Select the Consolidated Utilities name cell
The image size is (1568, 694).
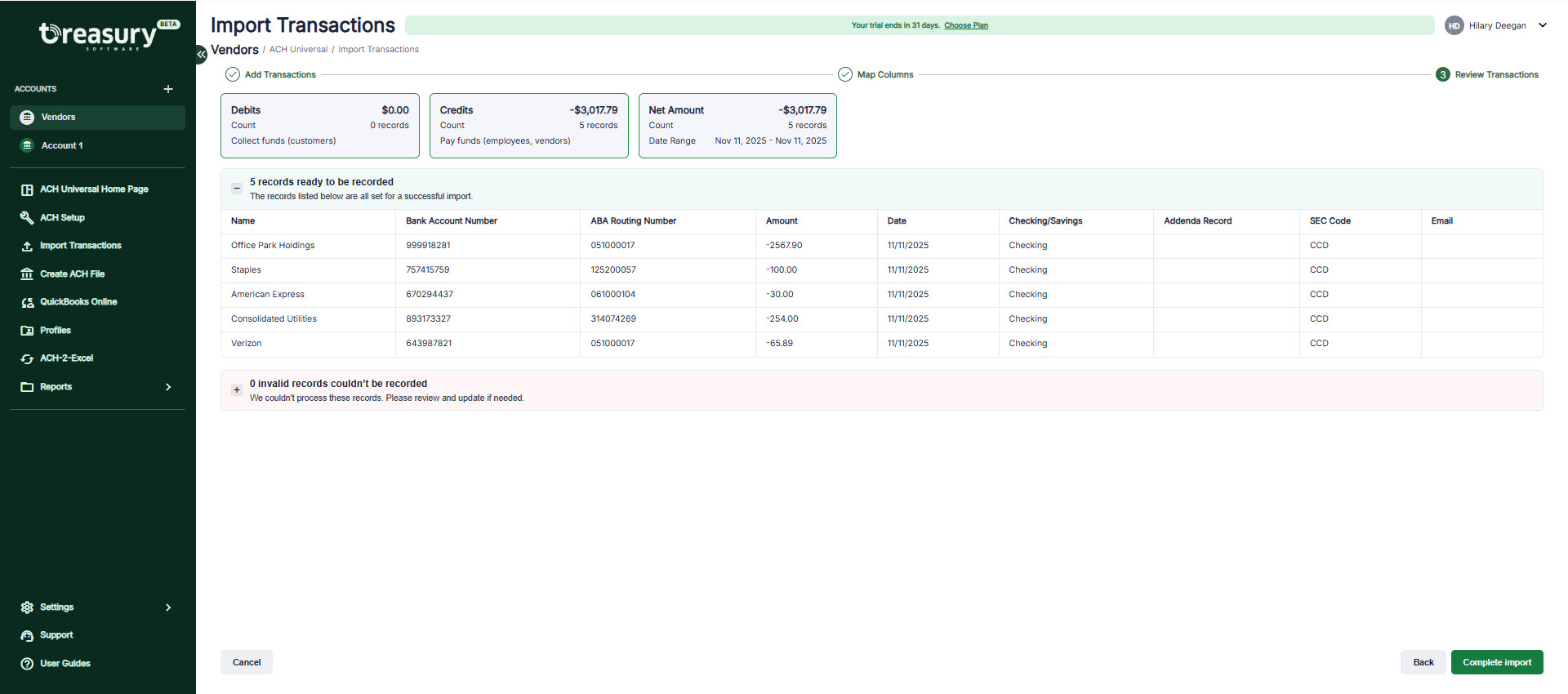tap(308, 319)
